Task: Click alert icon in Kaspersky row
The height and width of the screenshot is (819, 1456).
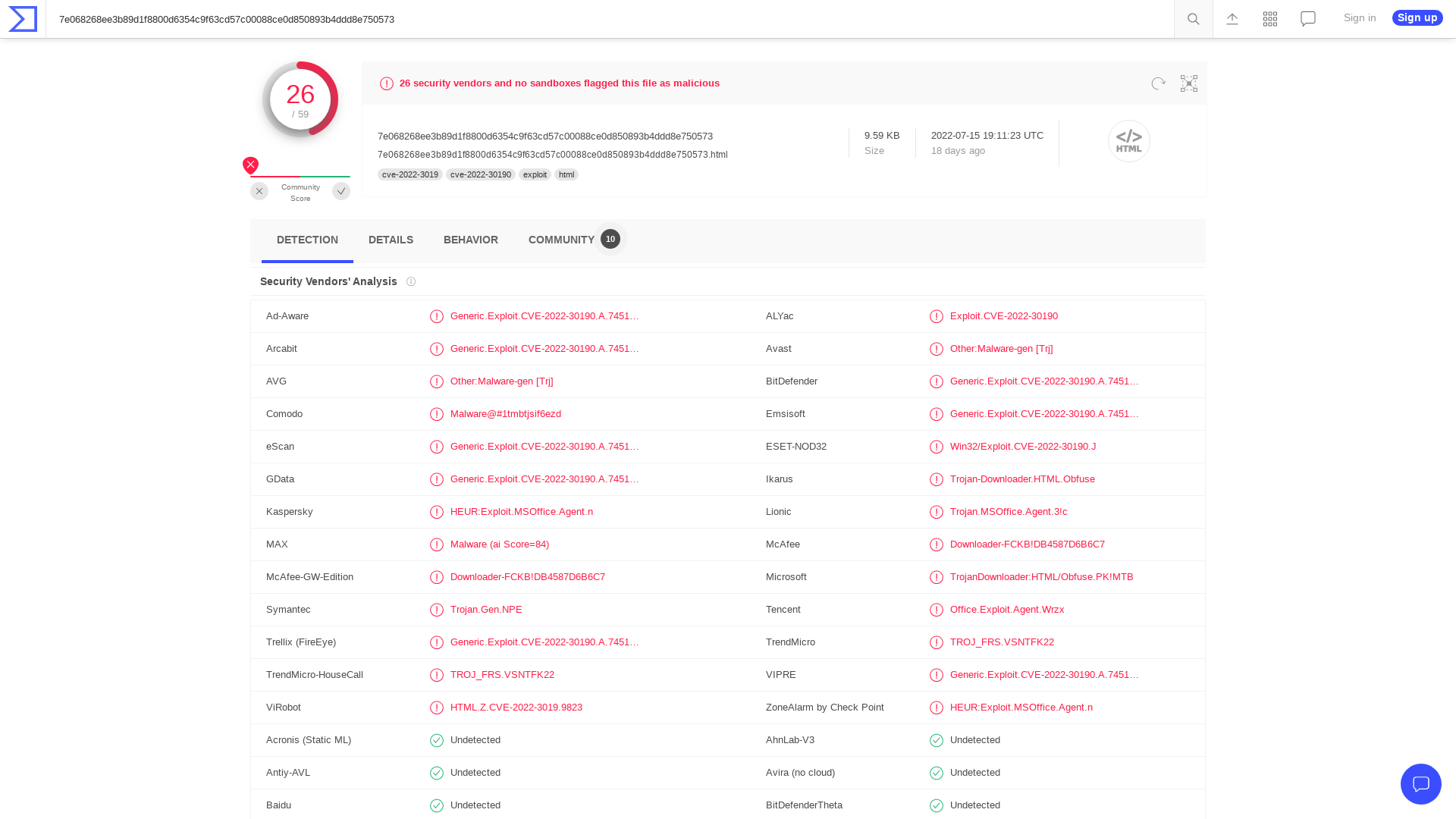Action: pyautogui.click(x=437, y=512)
